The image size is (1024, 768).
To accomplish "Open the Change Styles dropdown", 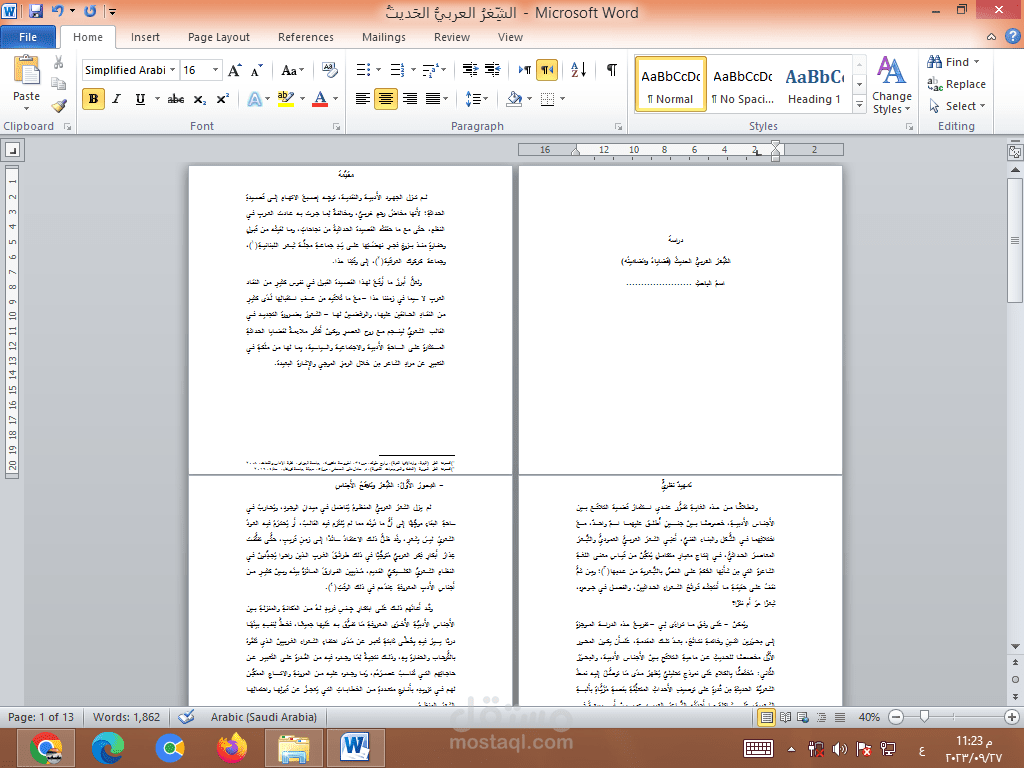I will [x=891, y=85].
